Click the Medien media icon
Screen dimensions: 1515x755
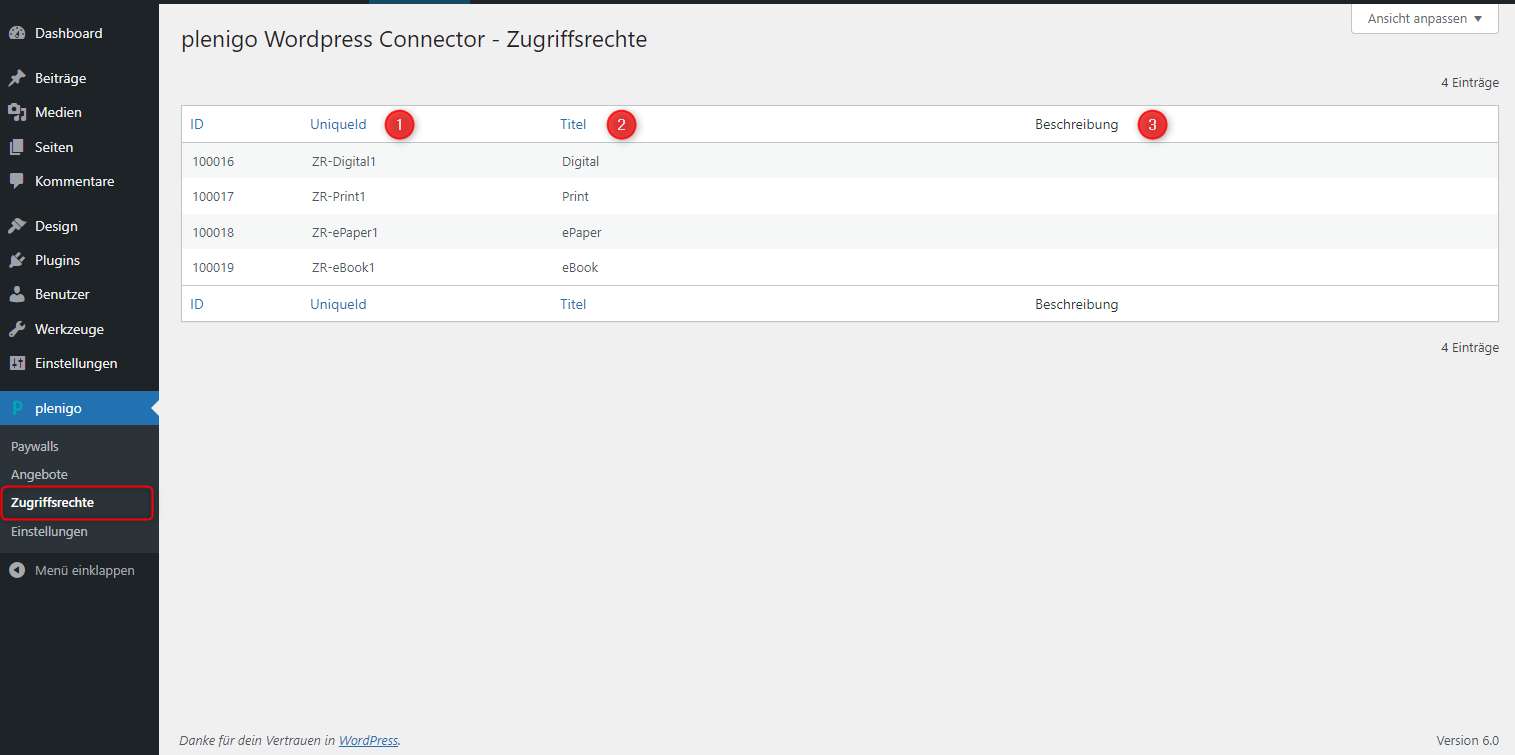[x=17, y=112]
